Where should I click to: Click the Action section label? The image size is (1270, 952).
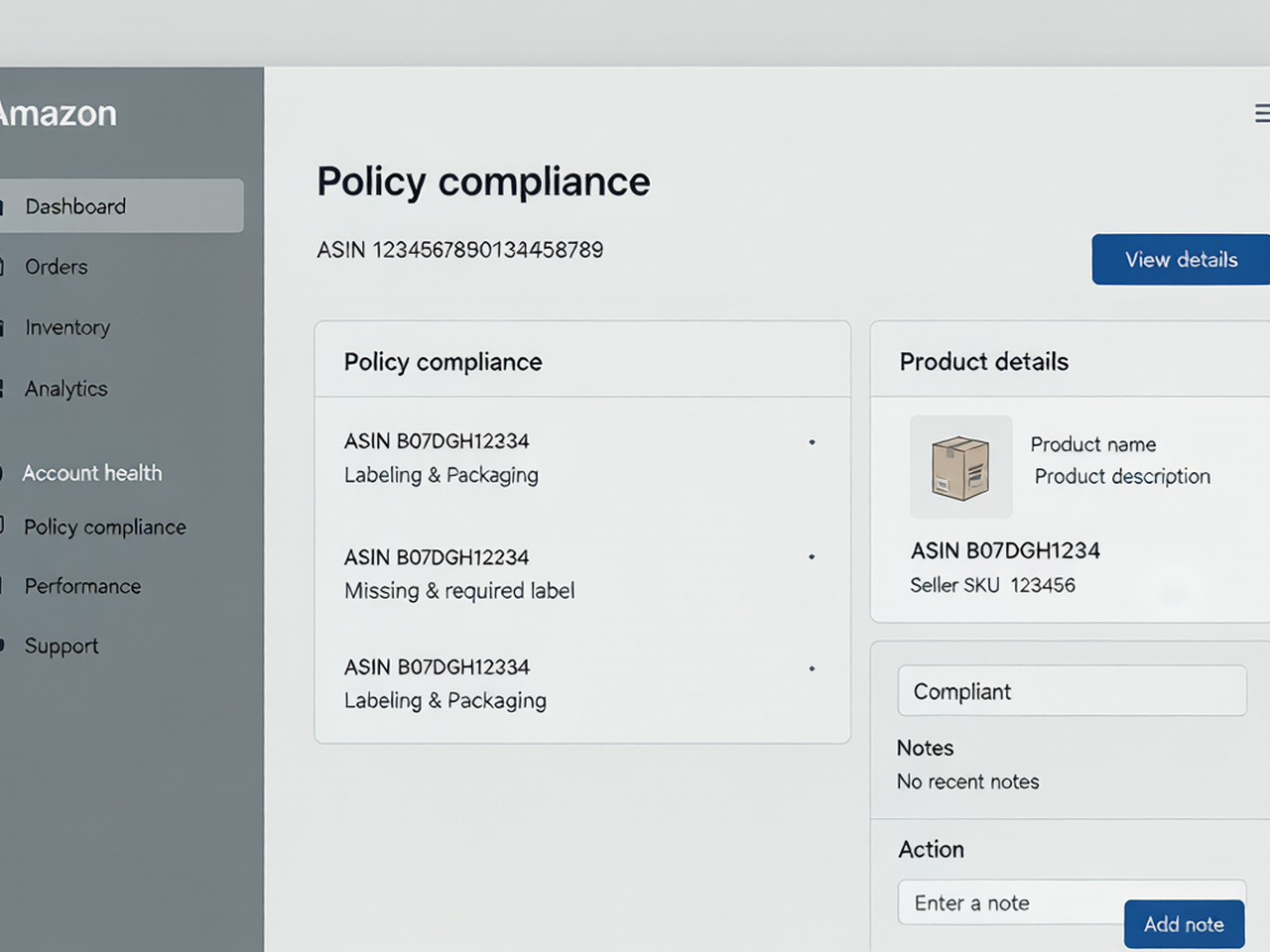click(931, 849)
